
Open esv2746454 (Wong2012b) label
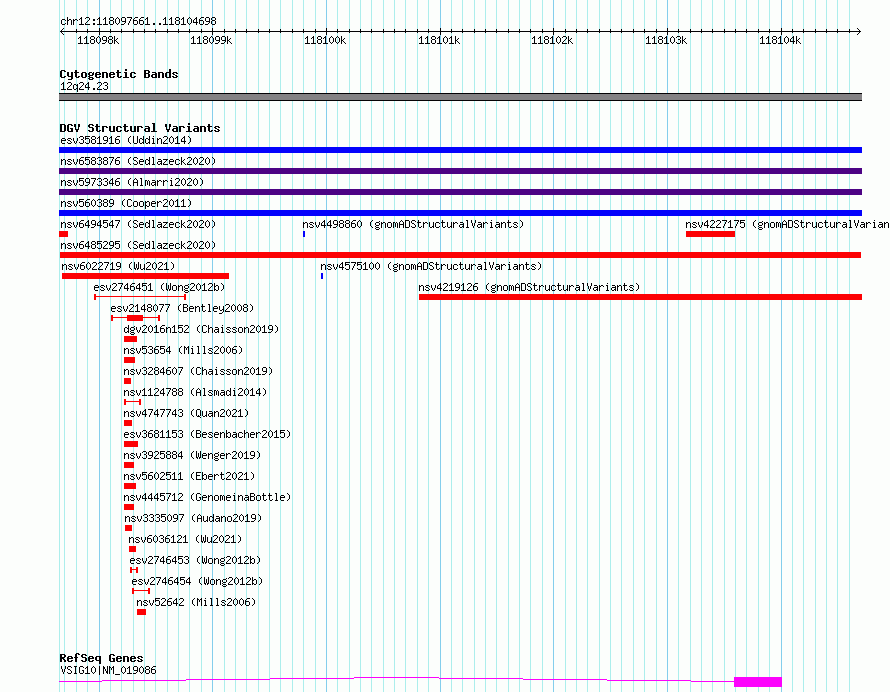pos(197,581)
